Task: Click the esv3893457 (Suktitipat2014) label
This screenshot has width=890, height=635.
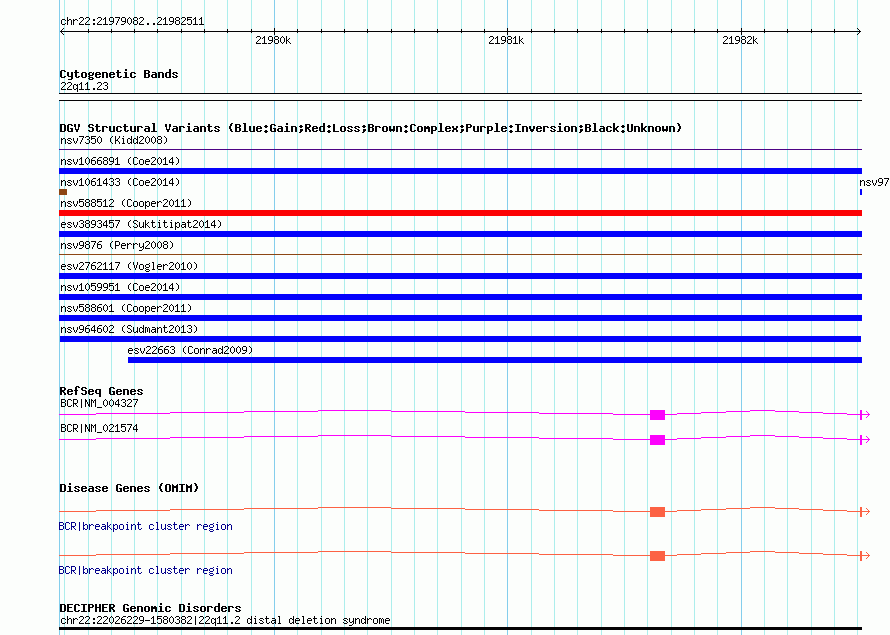Action: (x=141, y=224)
